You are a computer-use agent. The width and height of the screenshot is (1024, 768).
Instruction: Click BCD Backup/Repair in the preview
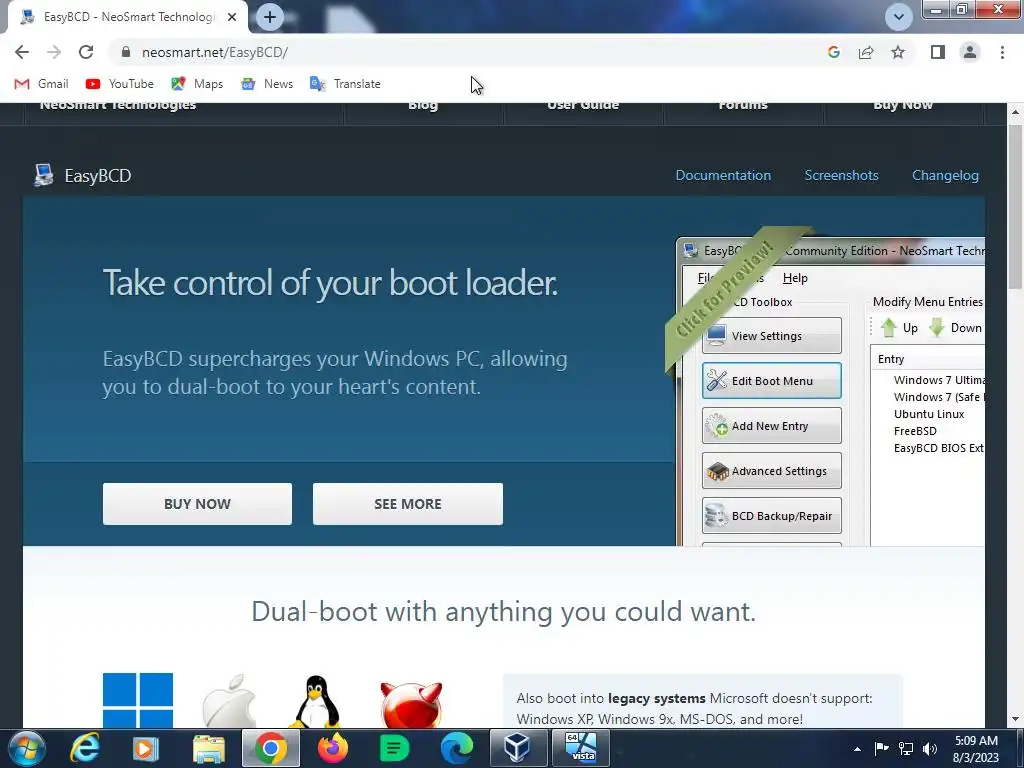click(771, 516)
